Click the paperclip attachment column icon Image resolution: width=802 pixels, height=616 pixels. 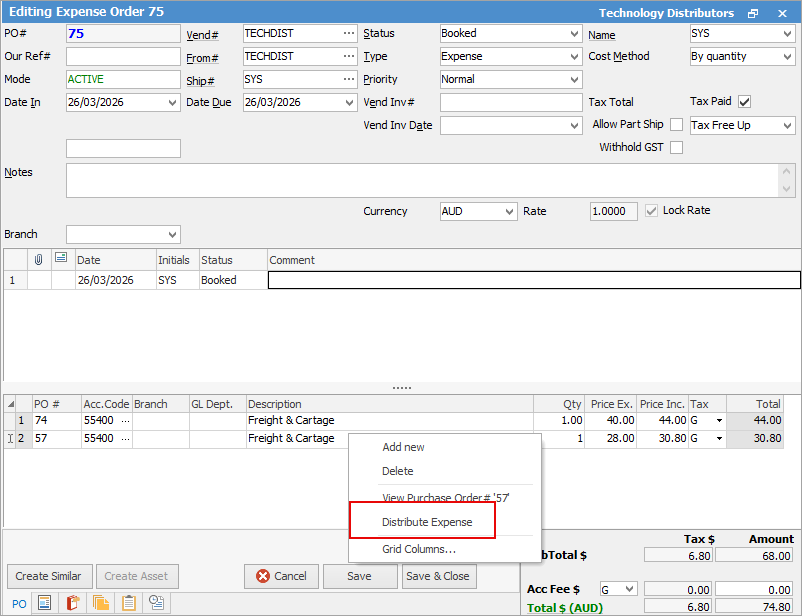[x=39, y=260]
